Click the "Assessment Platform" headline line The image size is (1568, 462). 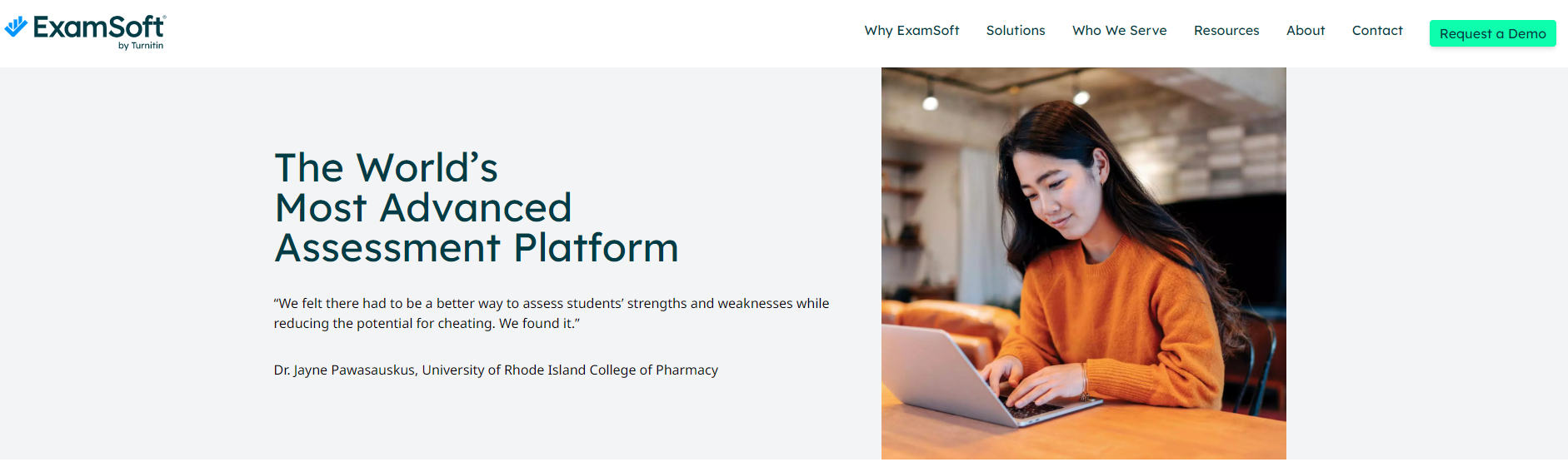pos(477,247)
